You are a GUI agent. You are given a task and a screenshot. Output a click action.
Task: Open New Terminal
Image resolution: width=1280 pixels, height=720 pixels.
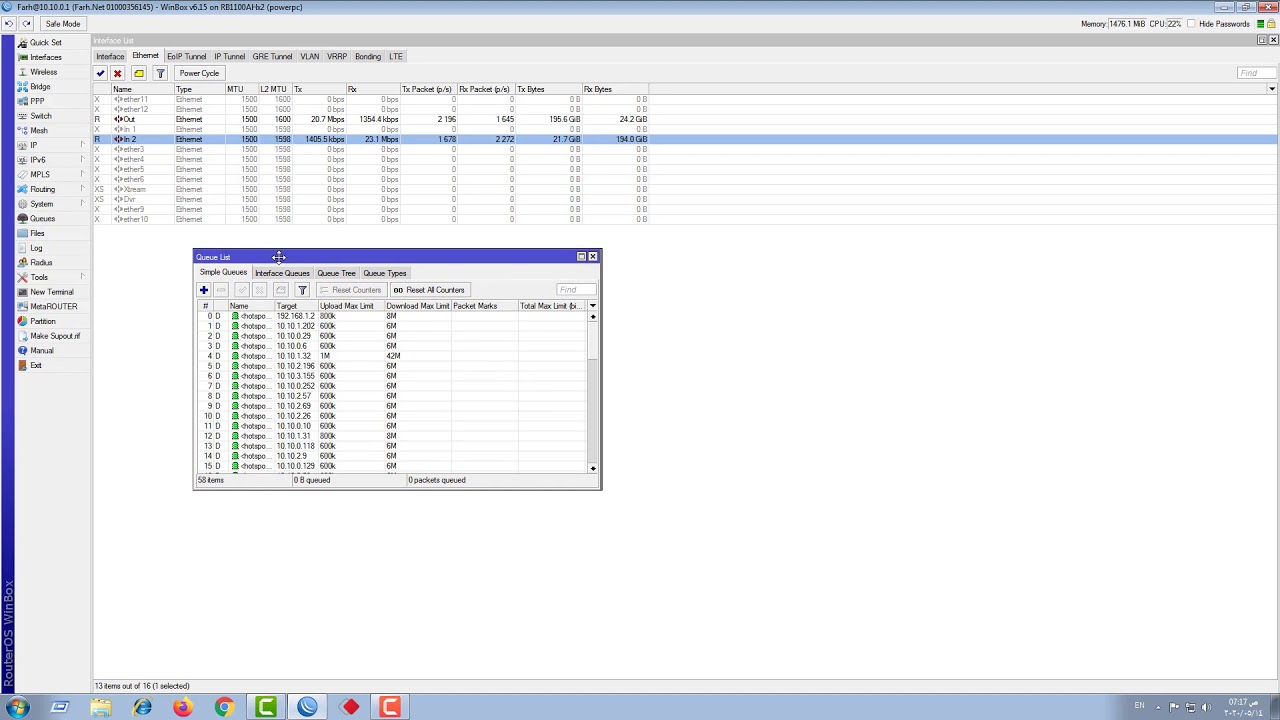point(51,292)
